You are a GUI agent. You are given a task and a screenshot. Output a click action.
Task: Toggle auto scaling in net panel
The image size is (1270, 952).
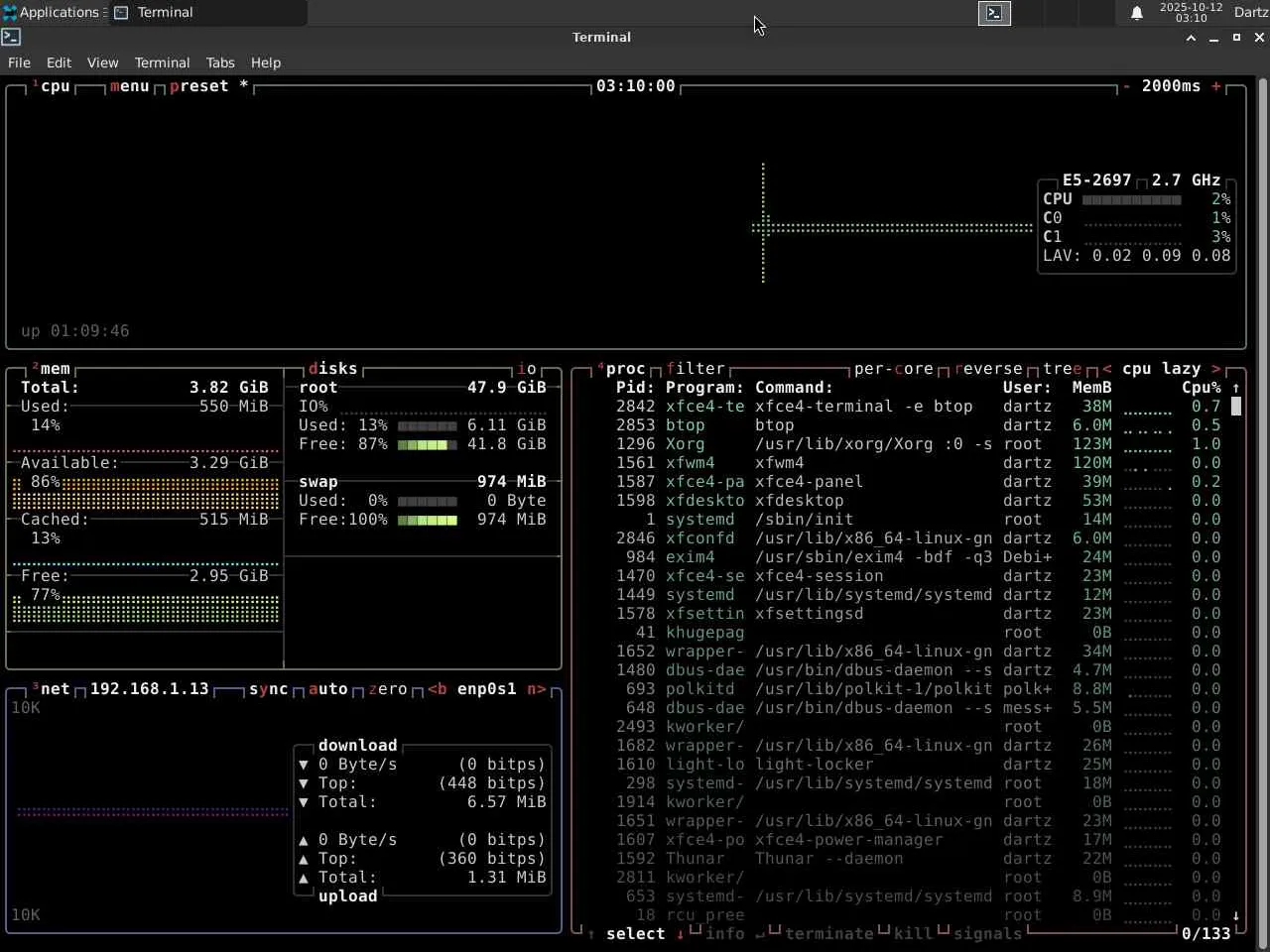tap(327, 689)
